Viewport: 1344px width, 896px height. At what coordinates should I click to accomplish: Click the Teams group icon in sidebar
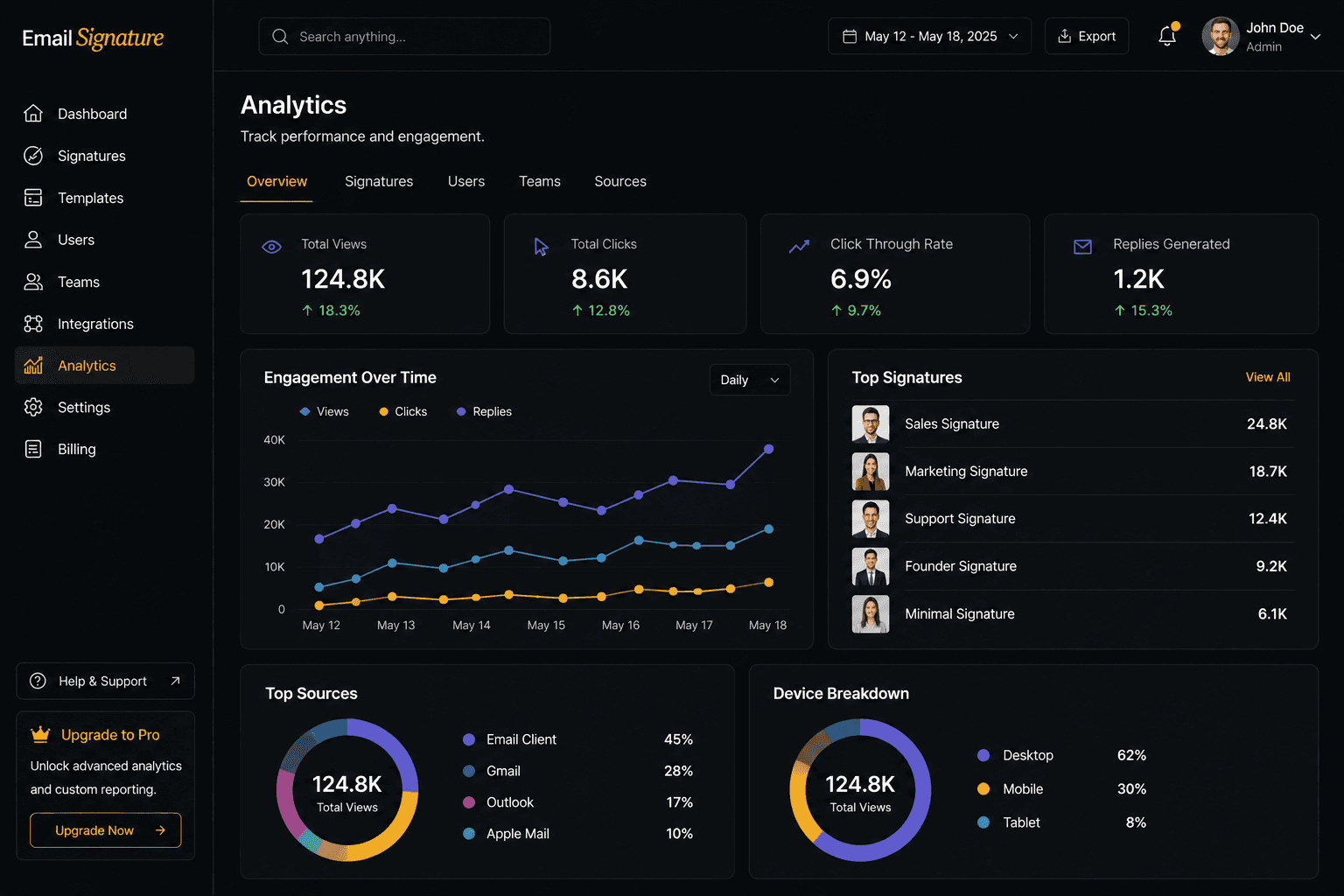pyautogui.click(x=33, y=282)
